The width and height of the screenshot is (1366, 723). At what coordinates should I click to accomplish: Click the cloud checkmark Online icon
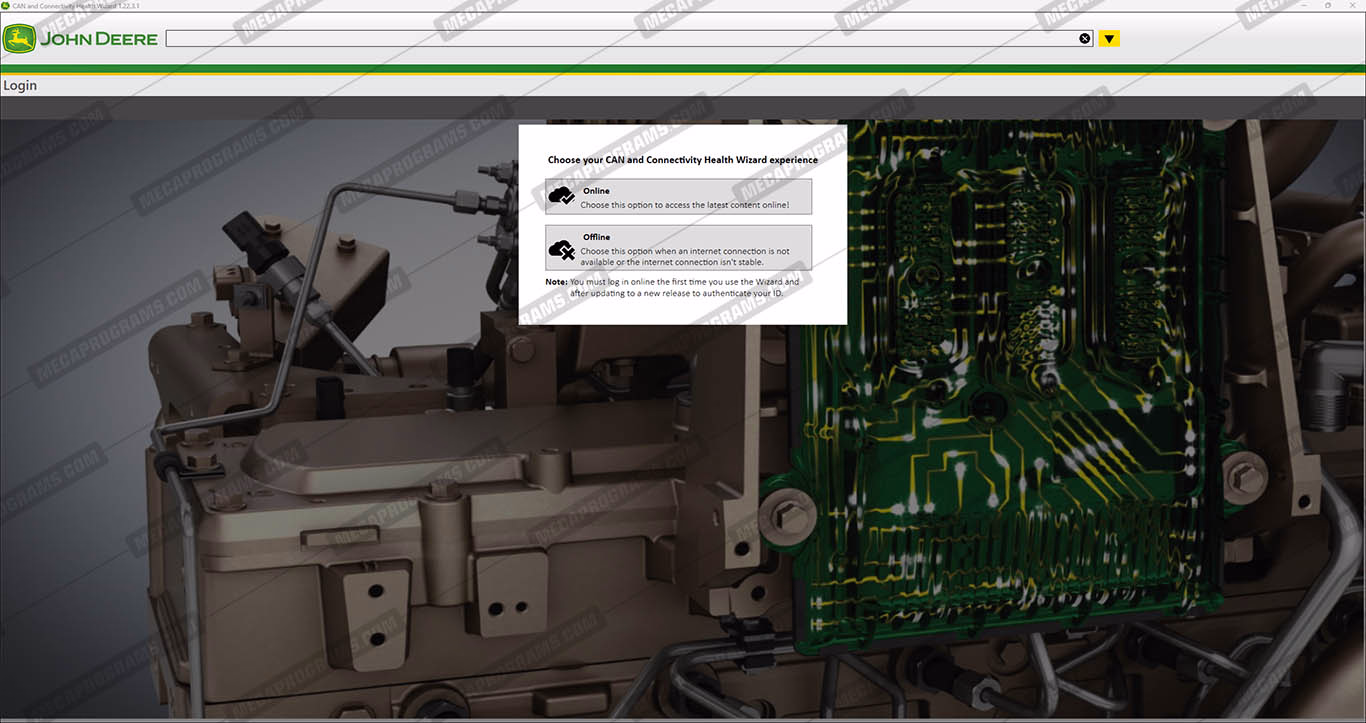click(562, 197)
